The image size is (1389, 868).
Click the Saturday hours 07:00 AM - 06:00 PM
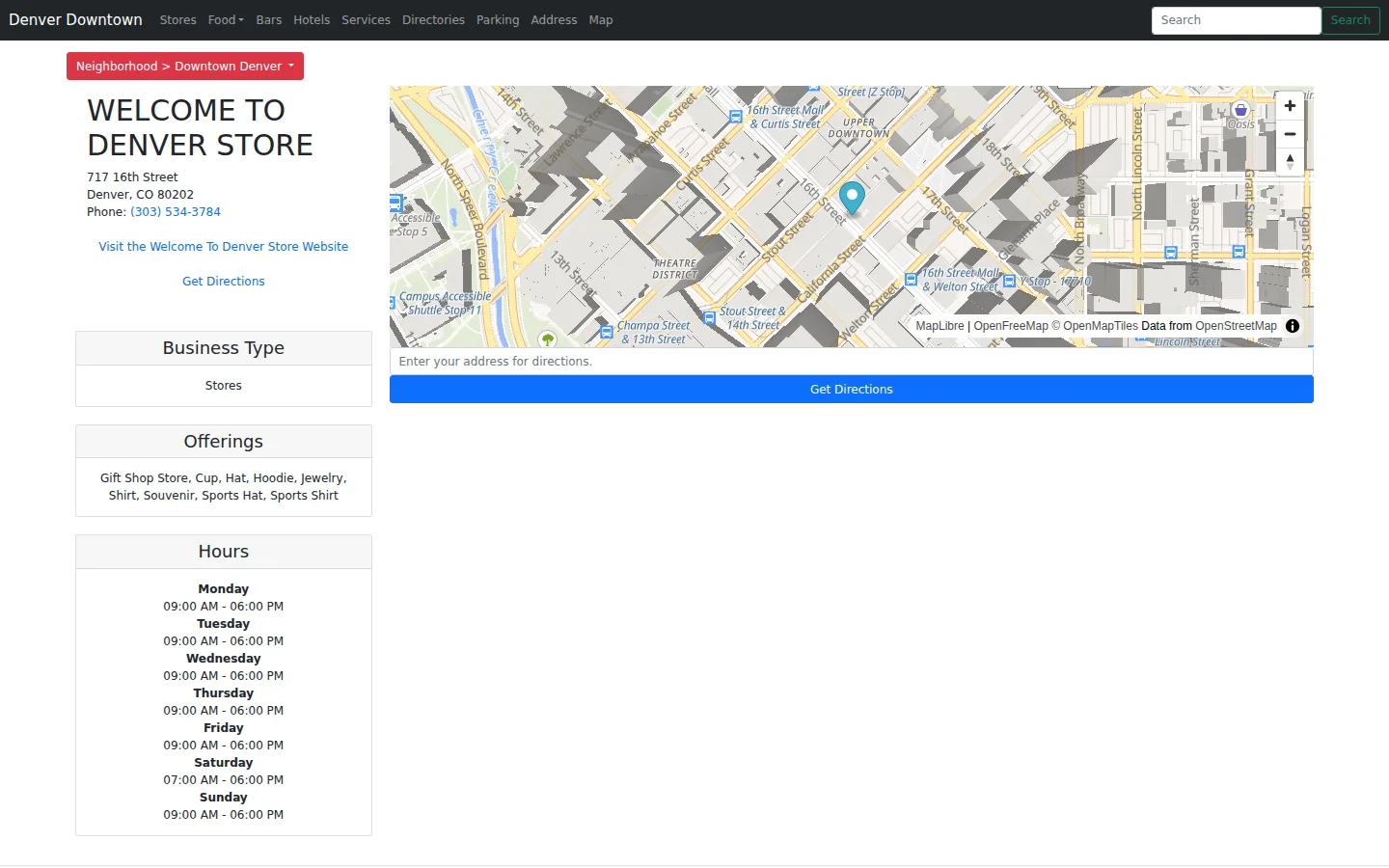point(224,780)
